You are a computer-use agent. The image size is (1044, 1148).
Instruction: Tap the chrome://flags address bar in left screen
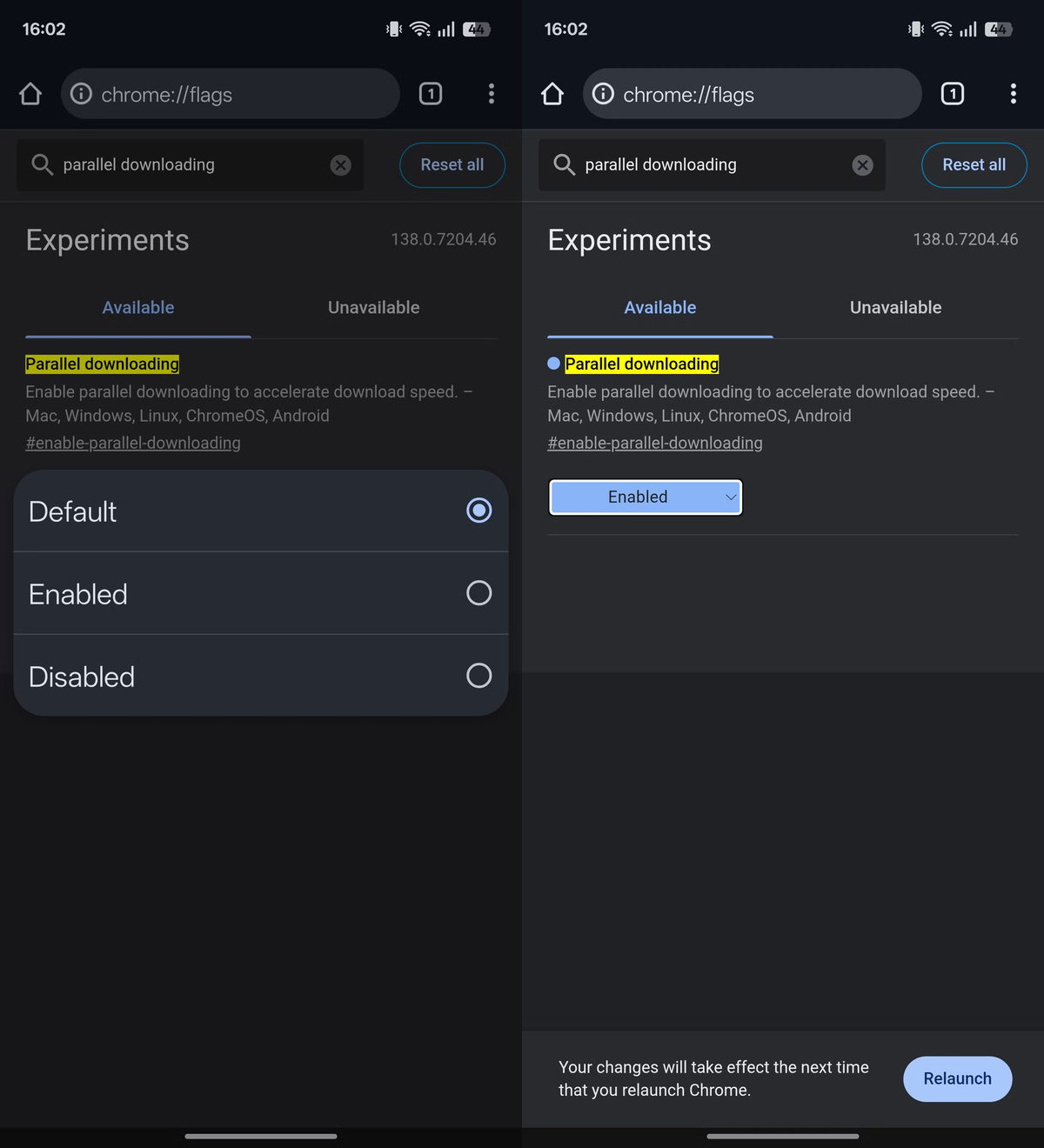231,94
